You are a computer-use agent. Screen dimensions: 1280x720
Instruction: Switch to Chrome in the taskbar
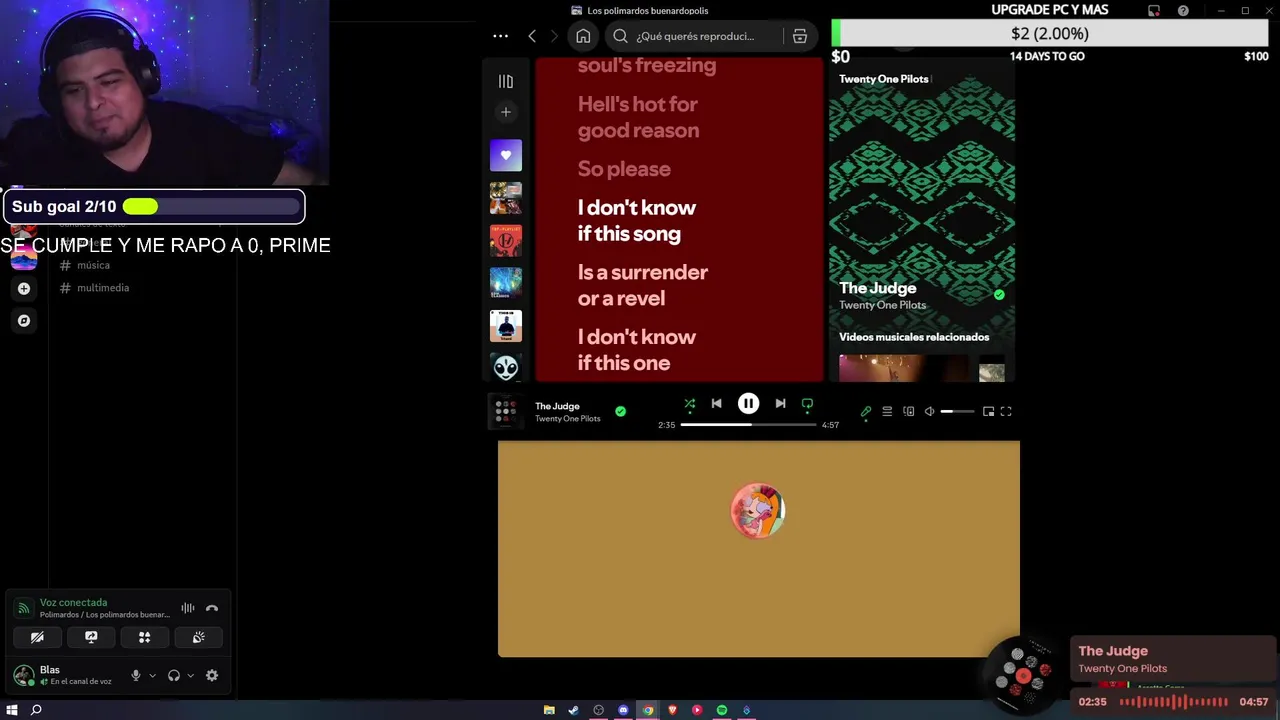point(648,710)
